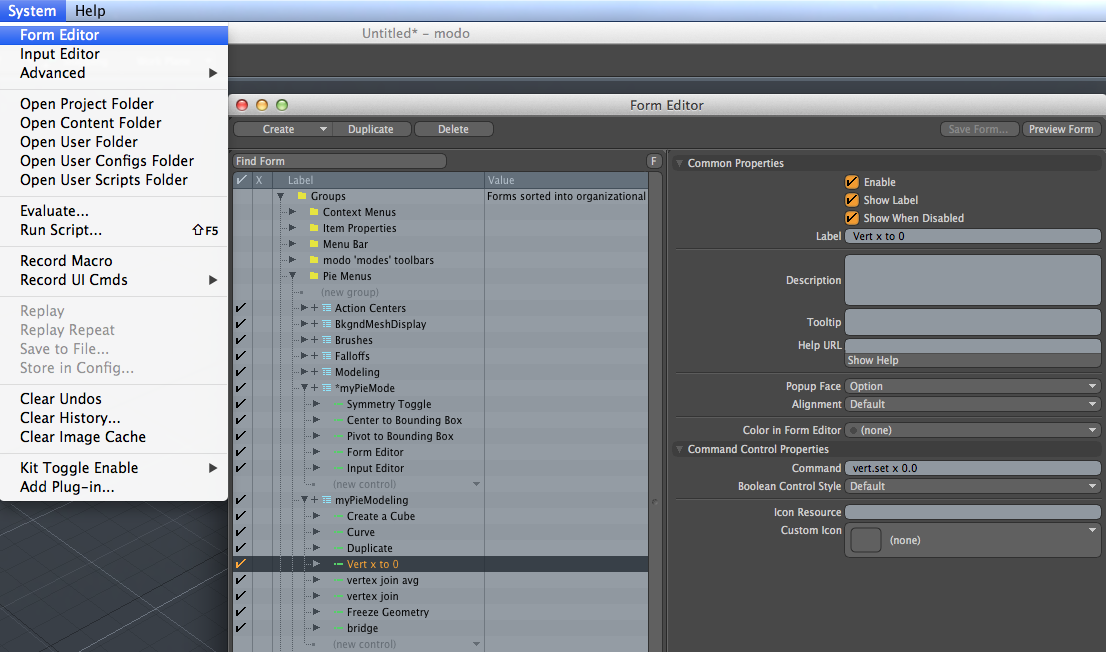Click the plus icon beside Action Centers
The image size is (1106, 652).
coord(315,308)
